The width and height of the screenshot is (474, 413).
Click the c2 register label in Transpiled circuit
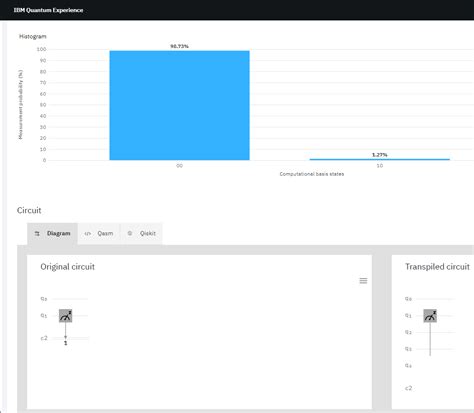(x=408, y=388)
